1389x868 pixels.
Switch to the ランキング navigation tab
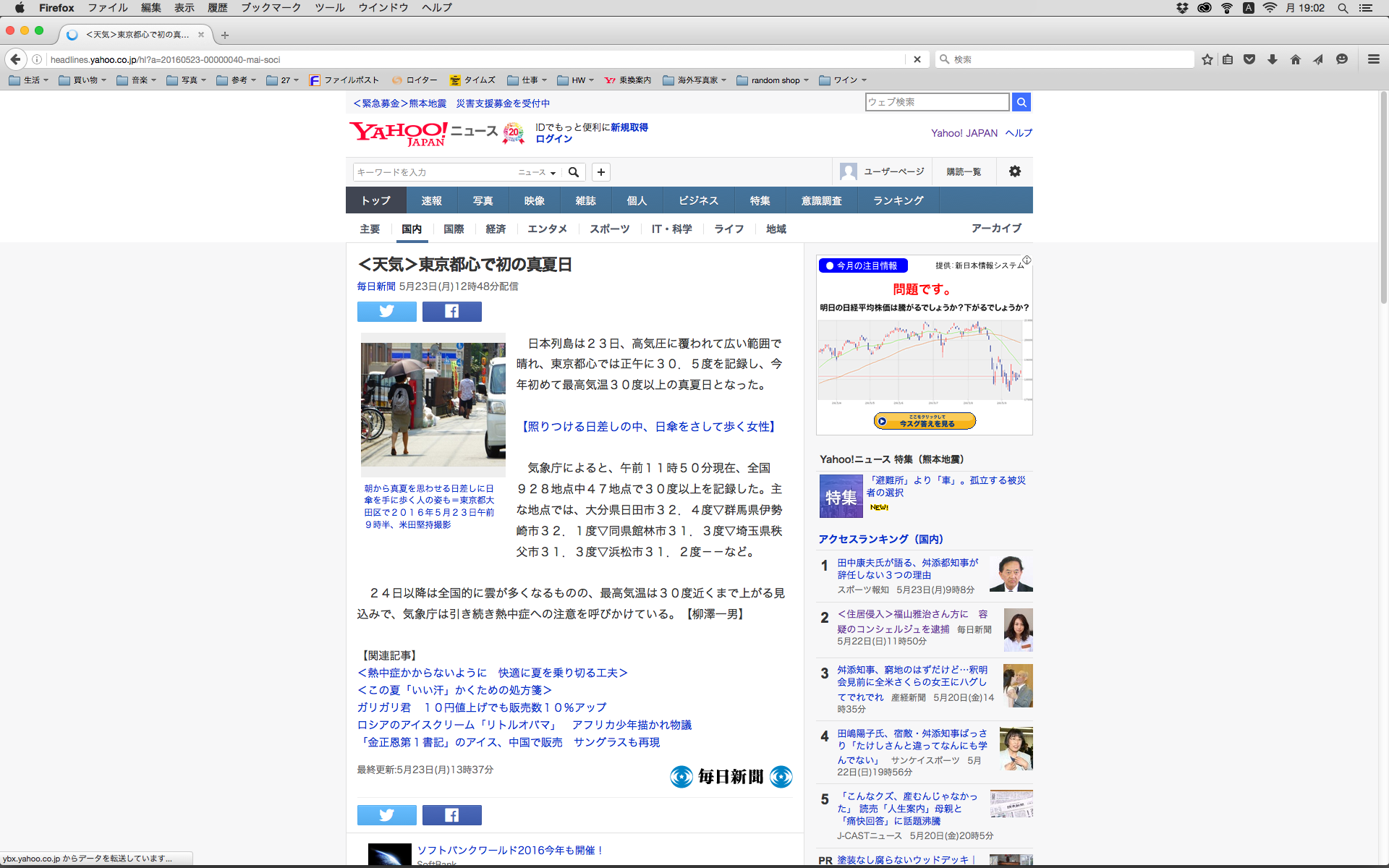(x=898, y=200)
